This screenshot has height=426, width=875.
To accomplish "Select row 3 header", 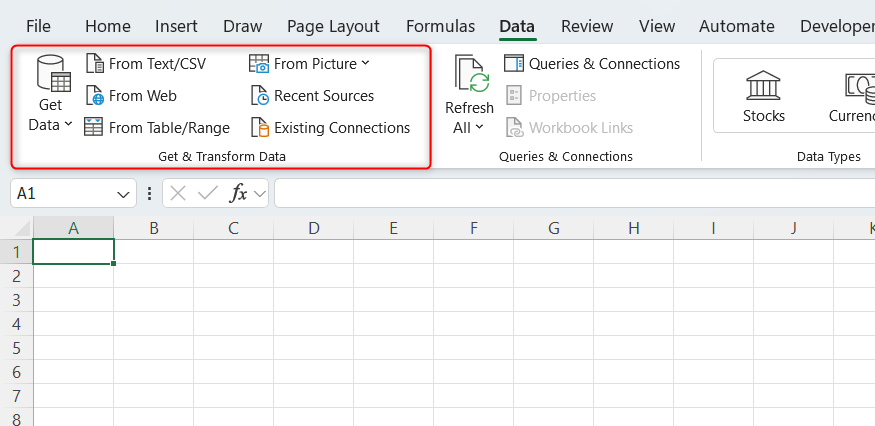I will click(17, 300).
